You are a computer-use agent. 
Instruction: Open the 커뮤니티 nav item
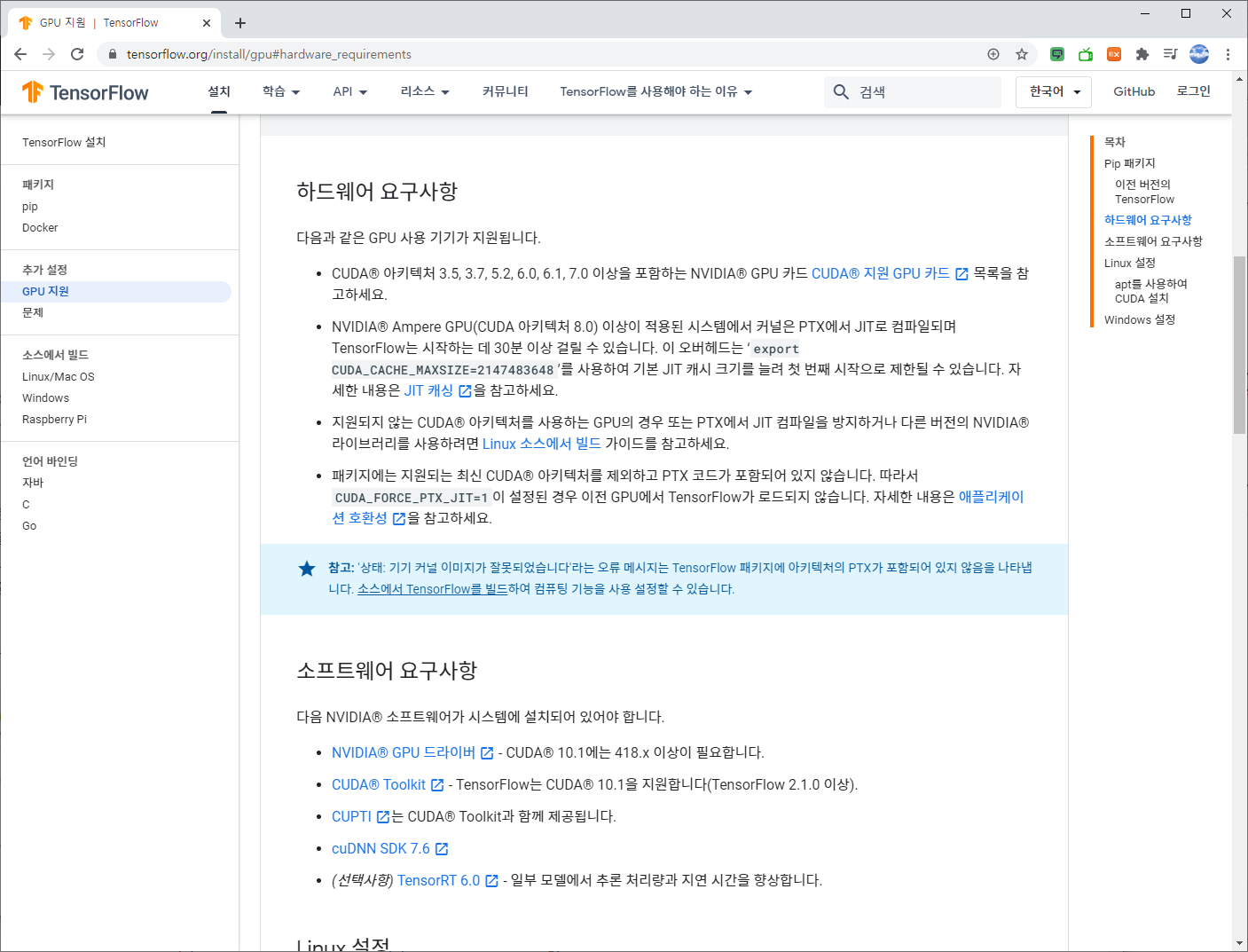[x=506, y=91]
